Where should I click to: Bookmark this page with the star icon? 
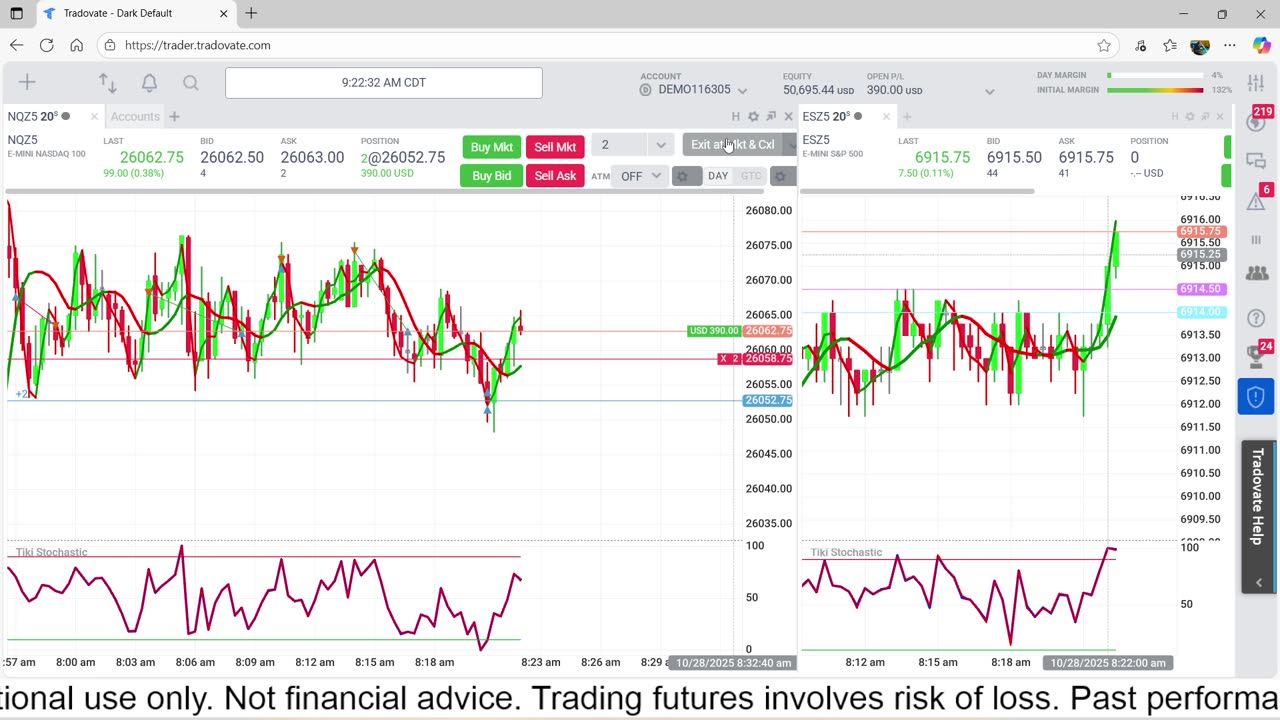pos(1104,45)
